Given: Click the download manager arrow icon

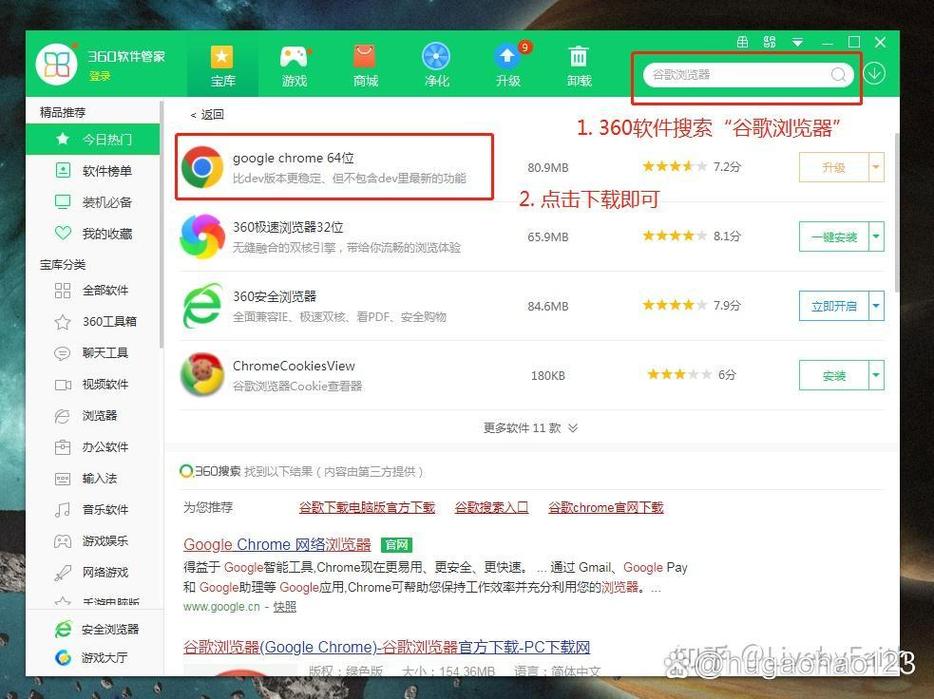Looking at the screenshot, I should 873,73.
